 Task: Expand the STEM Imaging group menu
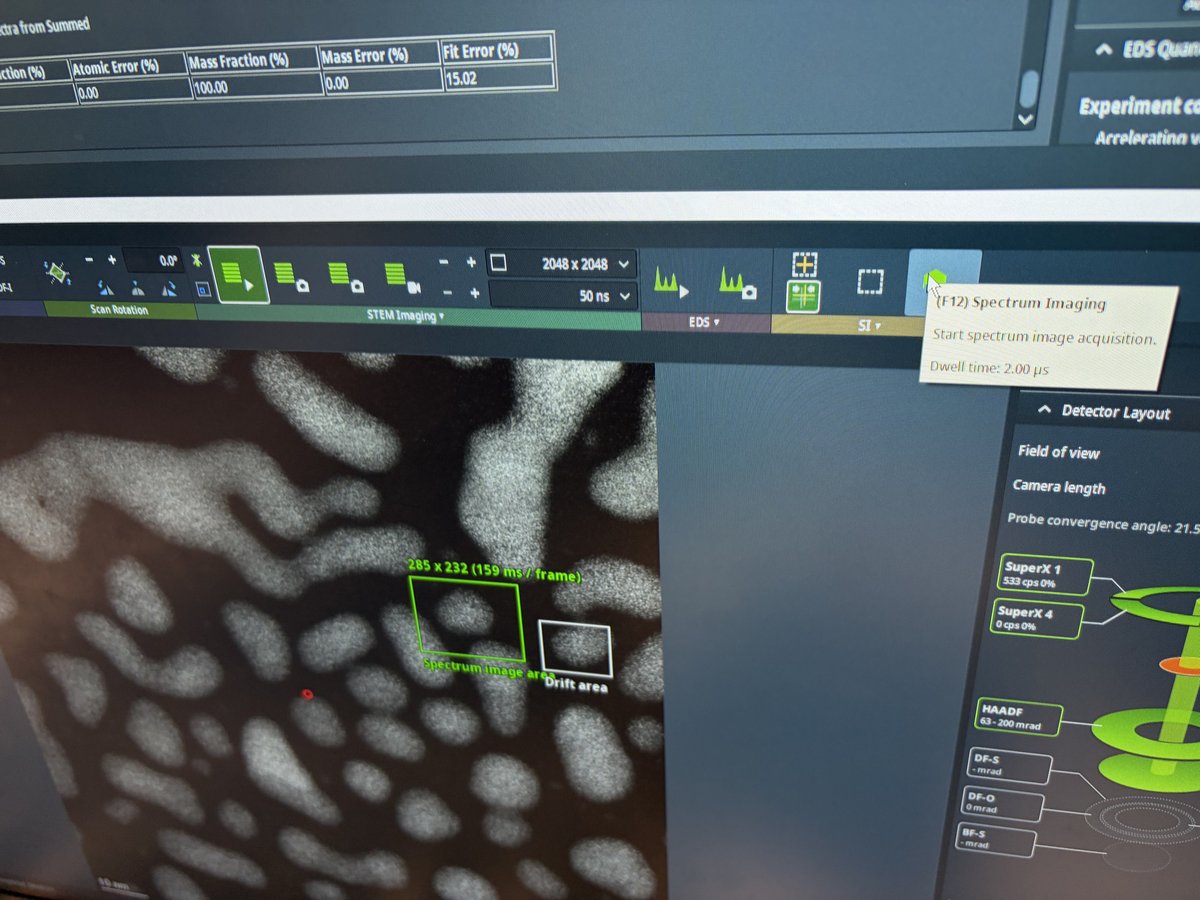point(403,316)
